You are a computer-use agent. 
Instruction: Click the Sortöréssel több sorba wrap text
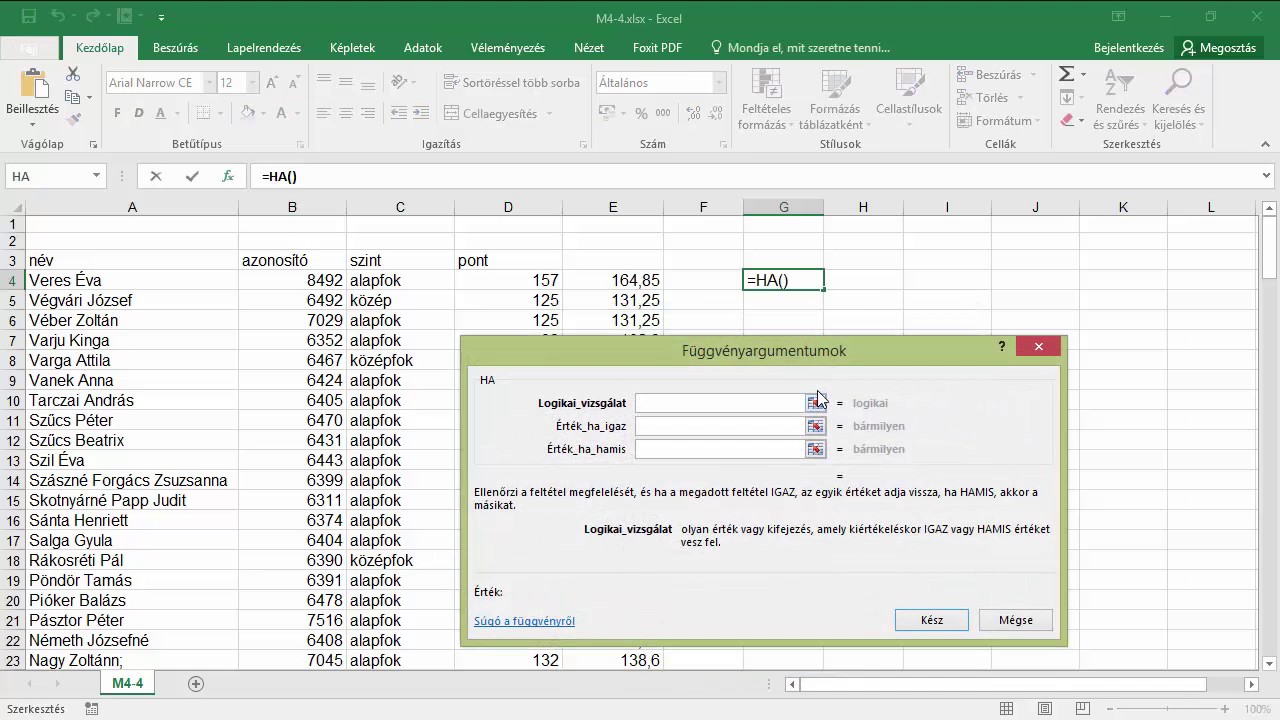(511, 83)
